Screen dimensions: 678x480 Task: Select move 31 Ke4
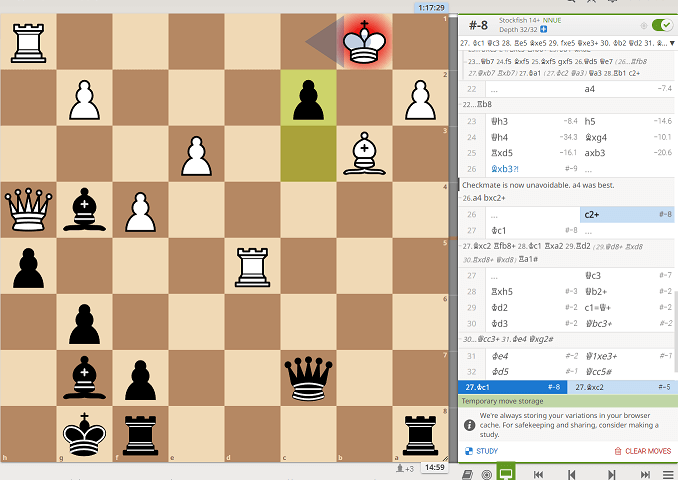pos(532,356)
